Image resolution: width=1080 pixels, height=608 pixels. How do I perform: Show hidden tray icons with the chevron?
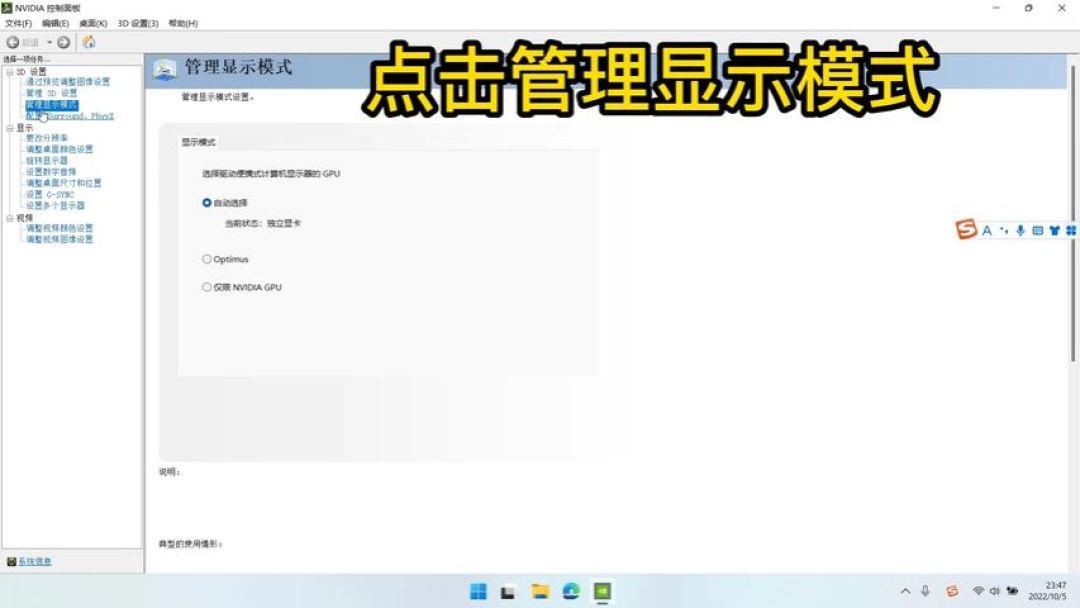(905, 591)
